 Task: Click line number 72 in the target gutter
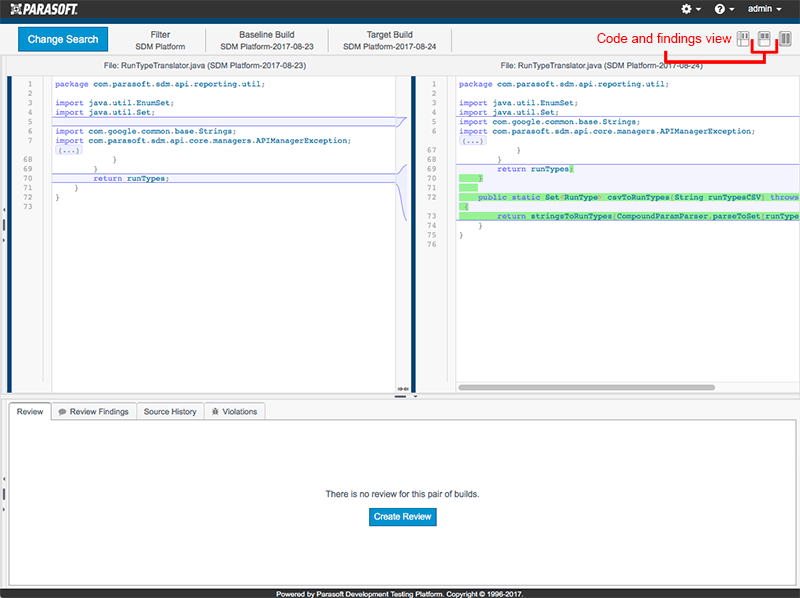(432, 197)
